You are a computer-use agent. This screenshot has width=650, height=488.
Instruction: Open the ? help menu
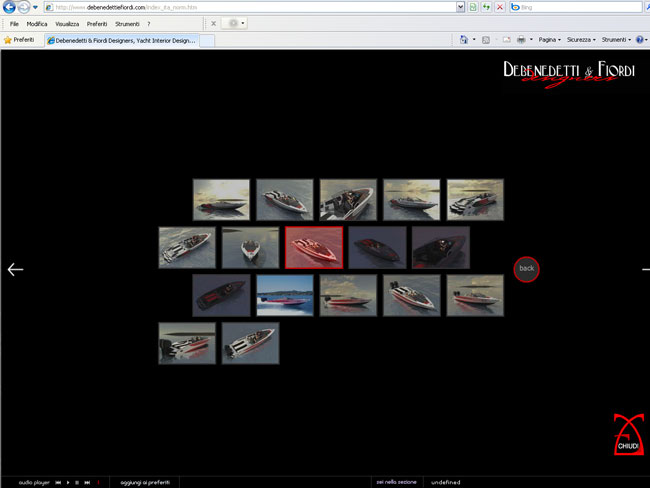[148, 24]
